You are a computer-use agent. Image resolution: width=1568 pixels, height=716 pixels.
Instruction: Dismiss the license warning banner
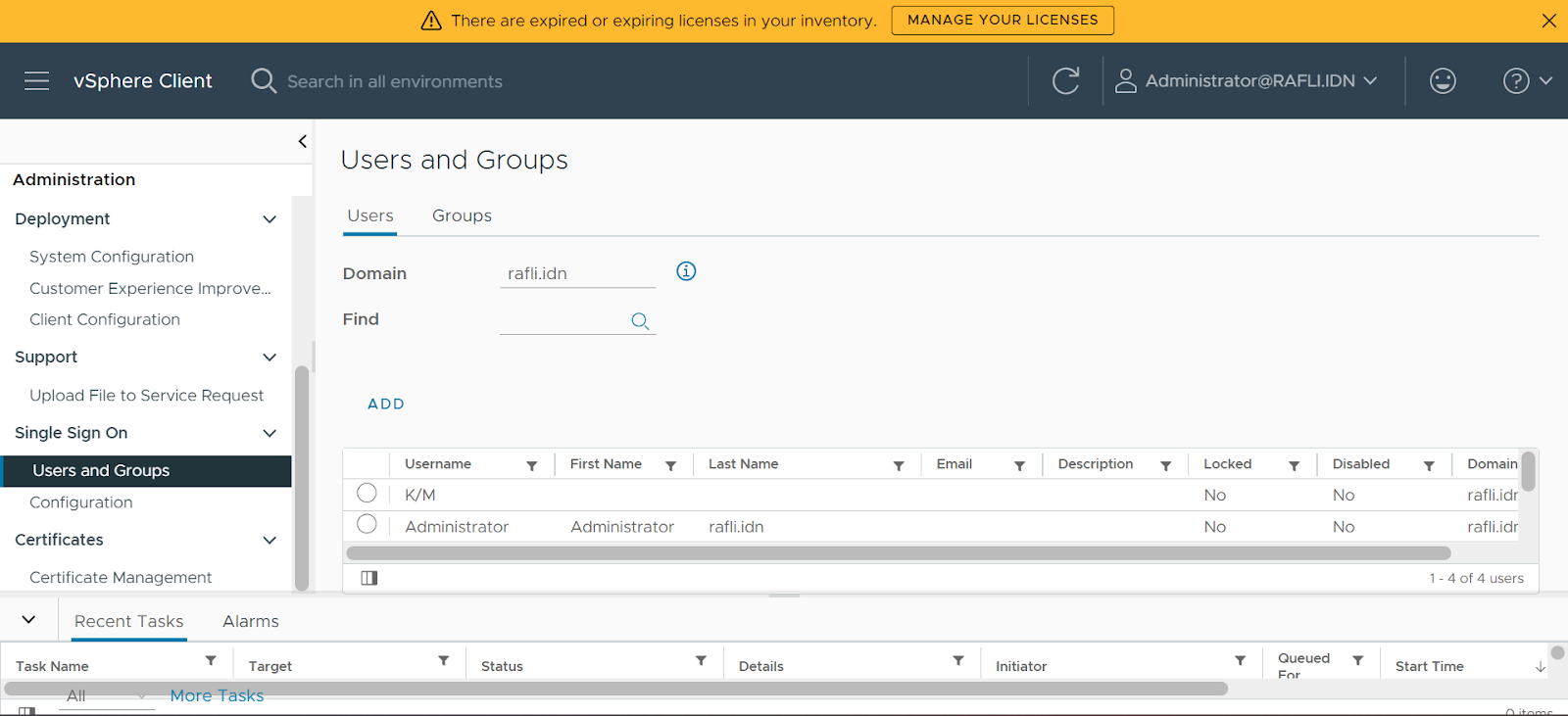pyautogui.click(x=1549, y=21)
